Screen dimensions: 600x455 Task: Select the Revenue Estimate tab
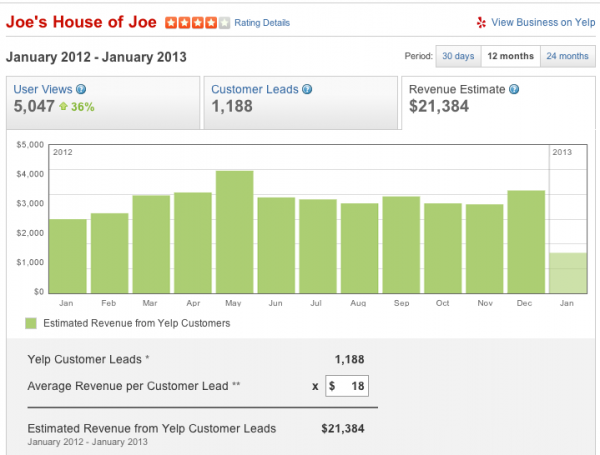498,103
